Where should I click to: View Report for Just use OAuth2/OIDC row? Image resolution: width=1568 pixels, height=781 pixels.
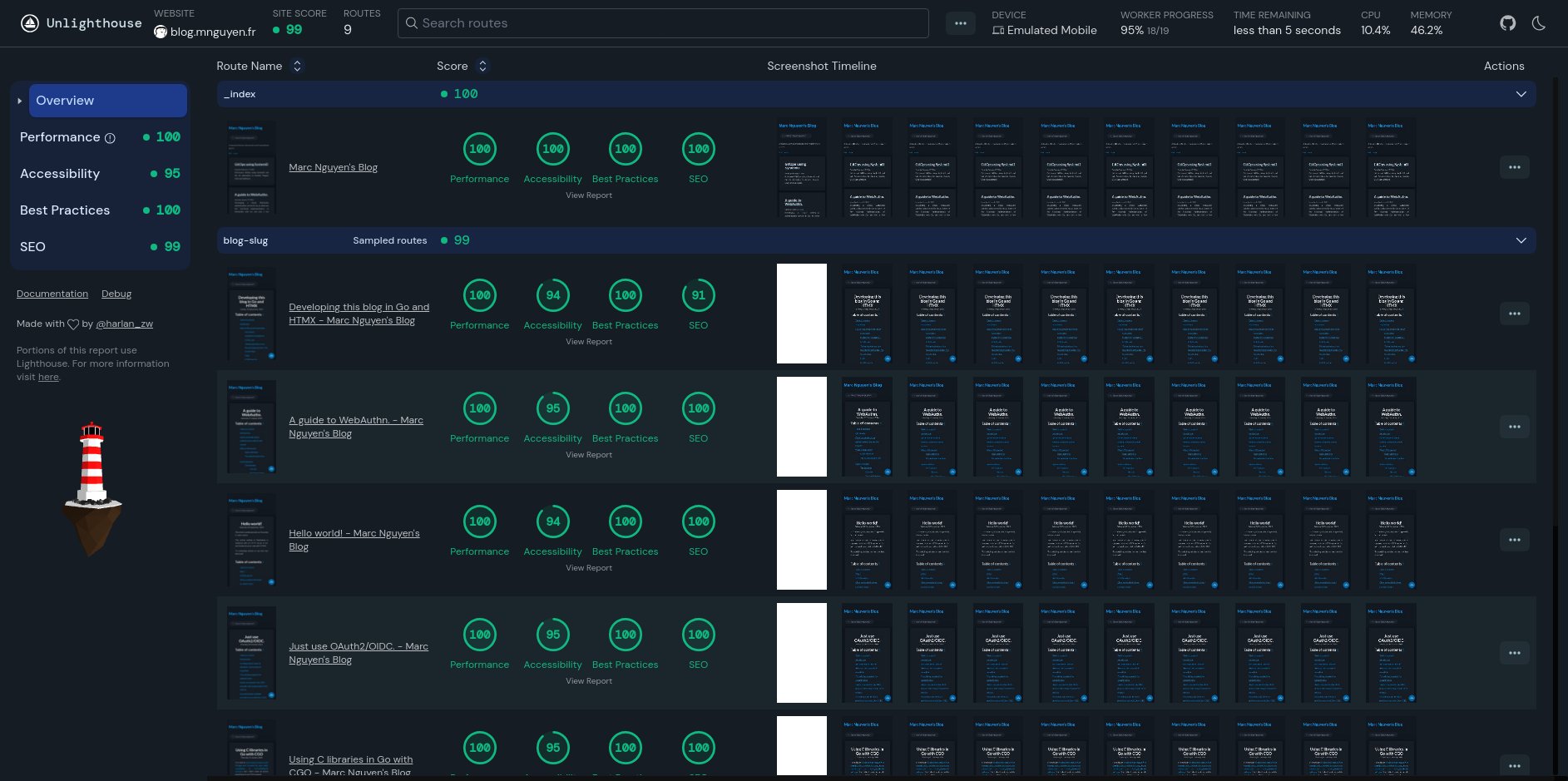click(589, 681)
